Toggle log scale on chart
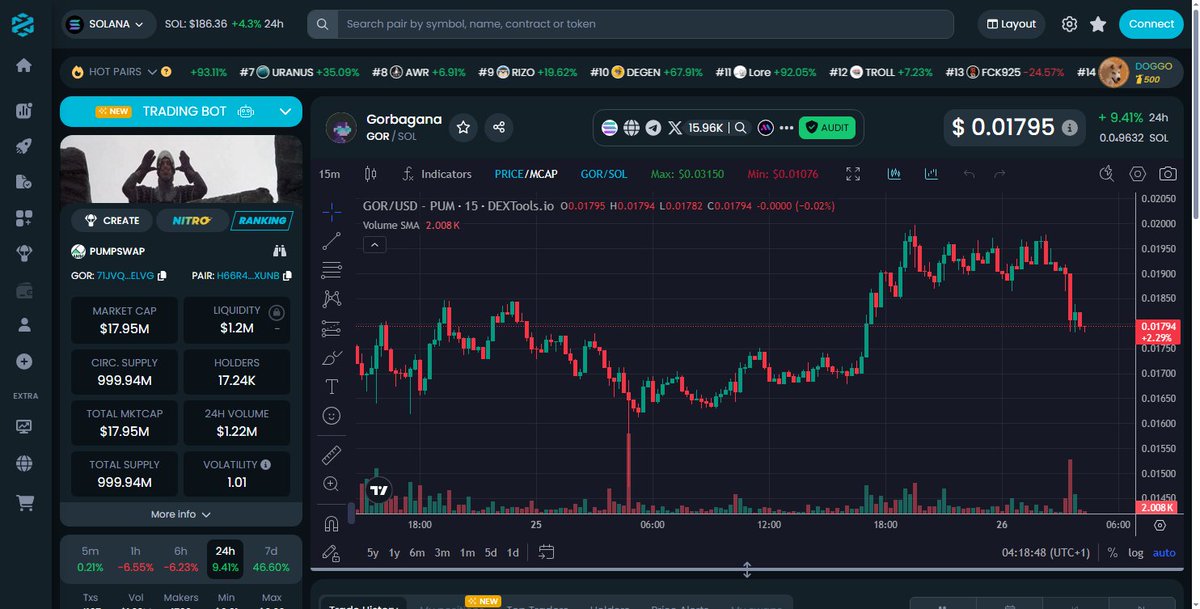Image resolution: width=1200 pixels, height=609 pixels. 1136,552
